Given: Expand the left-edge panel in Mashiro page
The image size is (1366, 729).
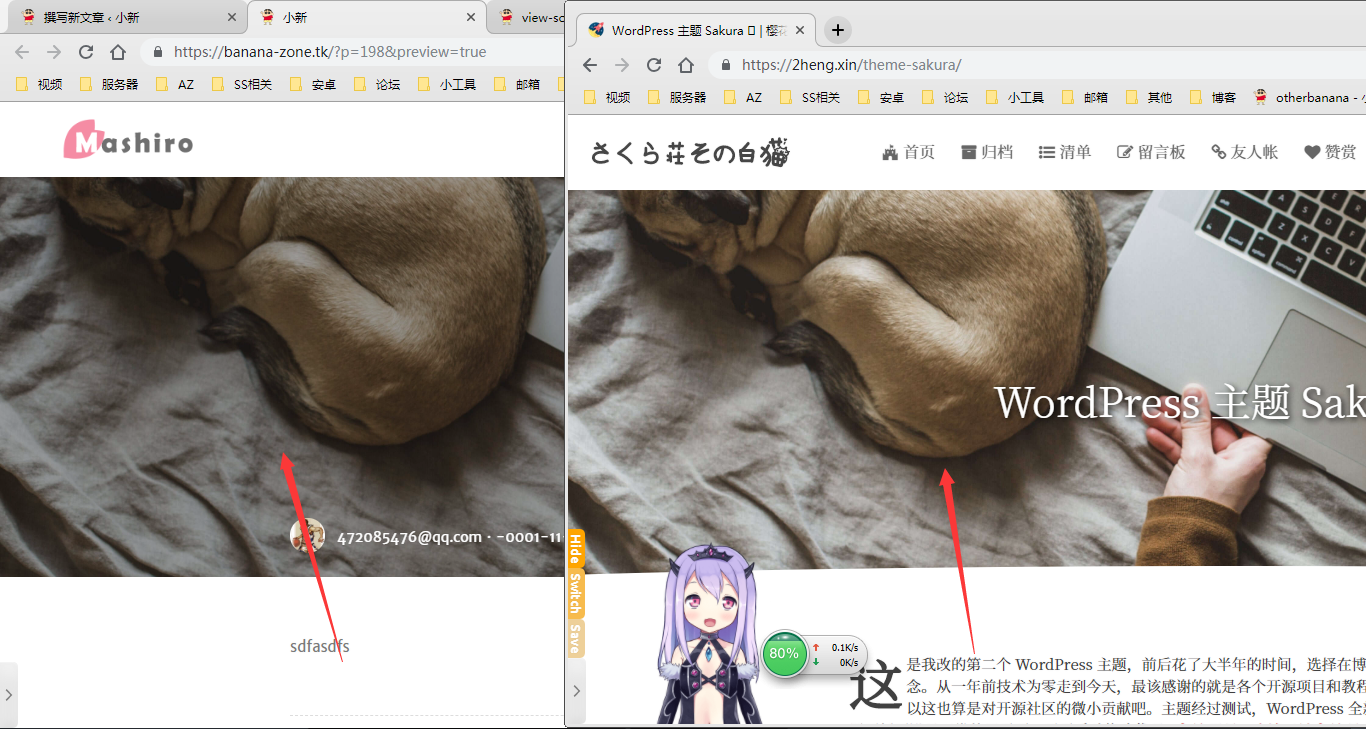Looking at the screenshot, I should tap(8, 694).
